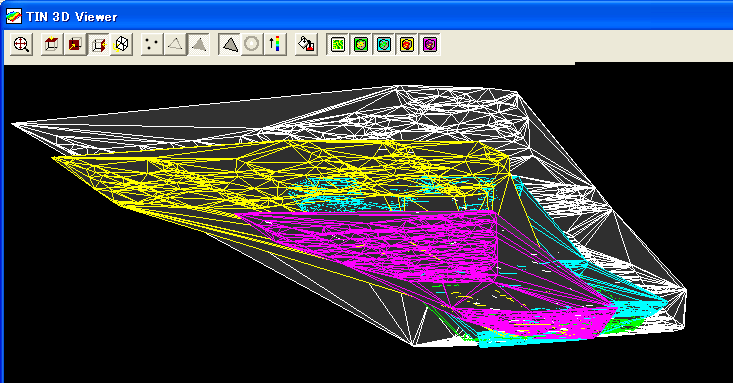Click the dark shaded triangle icon
Viewport: 733px width, 383px height.
click(x=230, y=44)
